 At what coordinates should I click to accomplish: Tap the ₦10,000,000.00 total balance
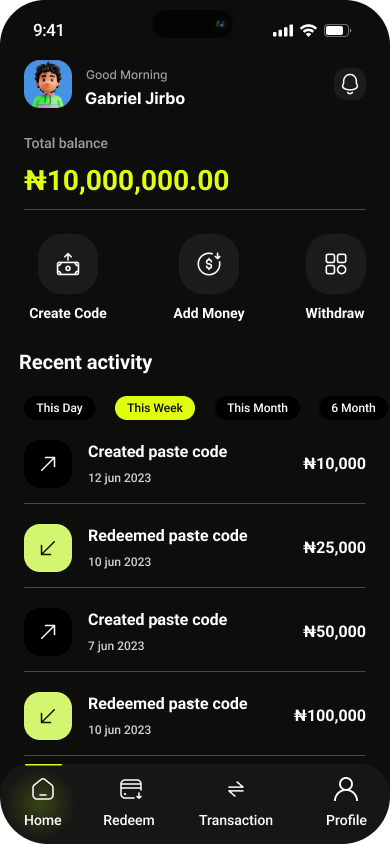[127, 180]
